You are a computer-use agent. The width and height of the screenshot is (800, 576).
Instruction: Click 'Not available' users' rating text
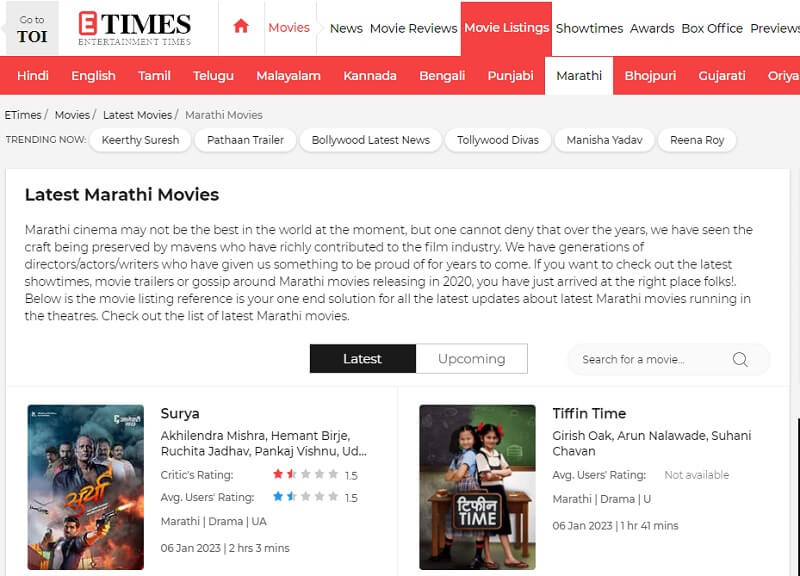(x=696, y=475)
